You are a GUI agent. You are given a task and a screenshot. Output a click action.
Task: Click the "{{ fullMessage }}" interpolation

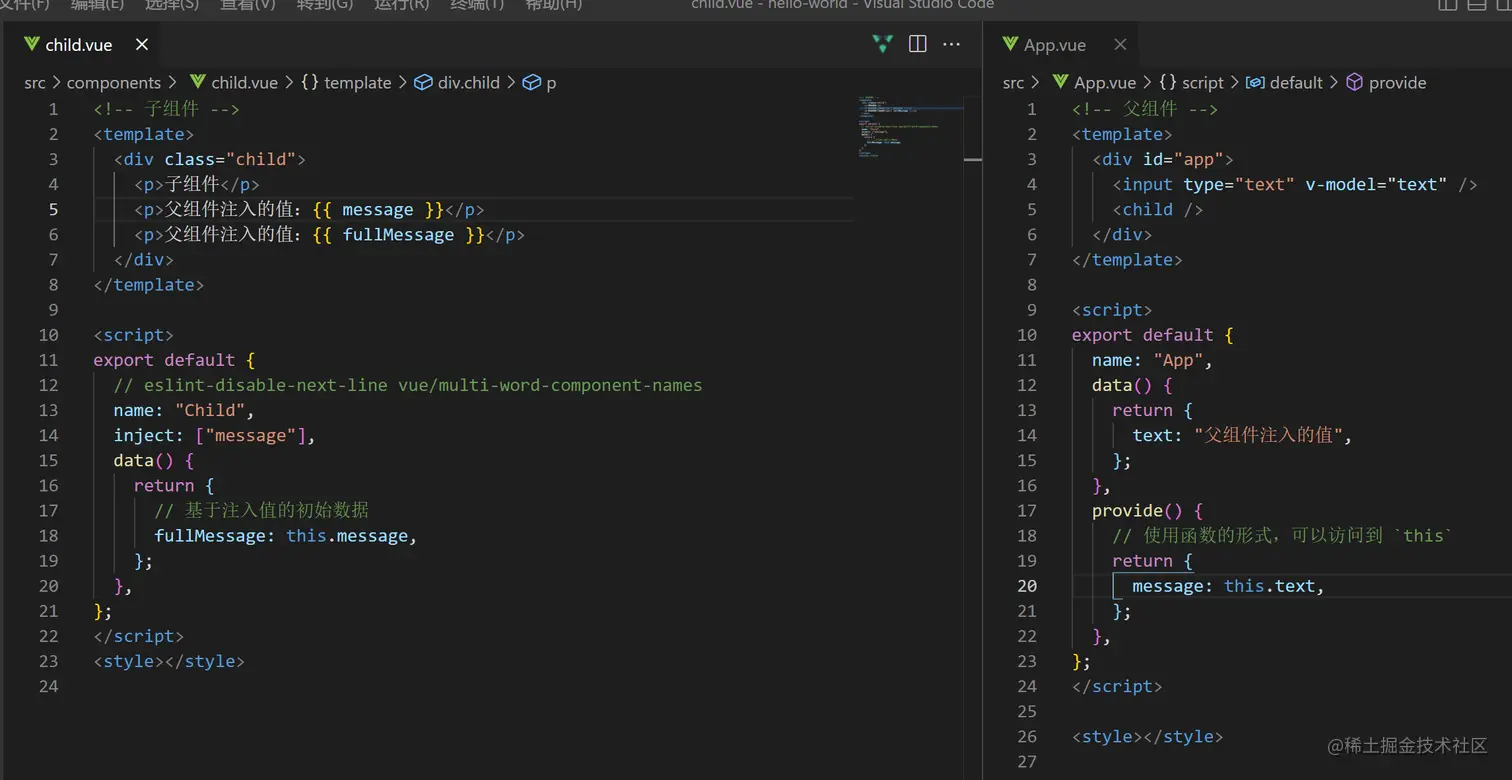point(398,235)
